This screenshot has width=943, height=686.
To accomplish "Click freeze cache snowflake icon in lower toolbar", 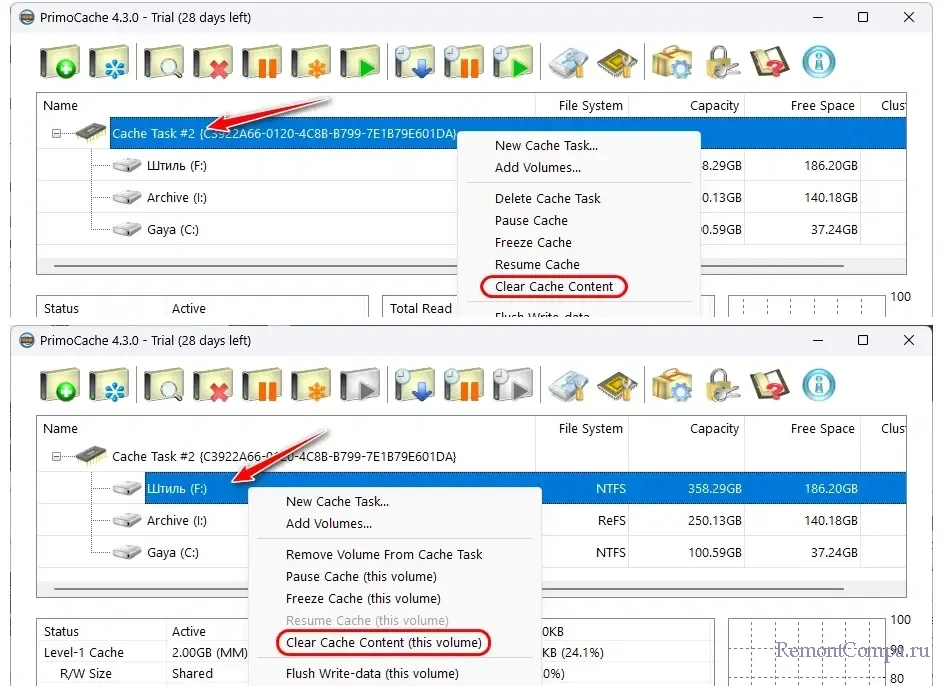I will (310, 386).
